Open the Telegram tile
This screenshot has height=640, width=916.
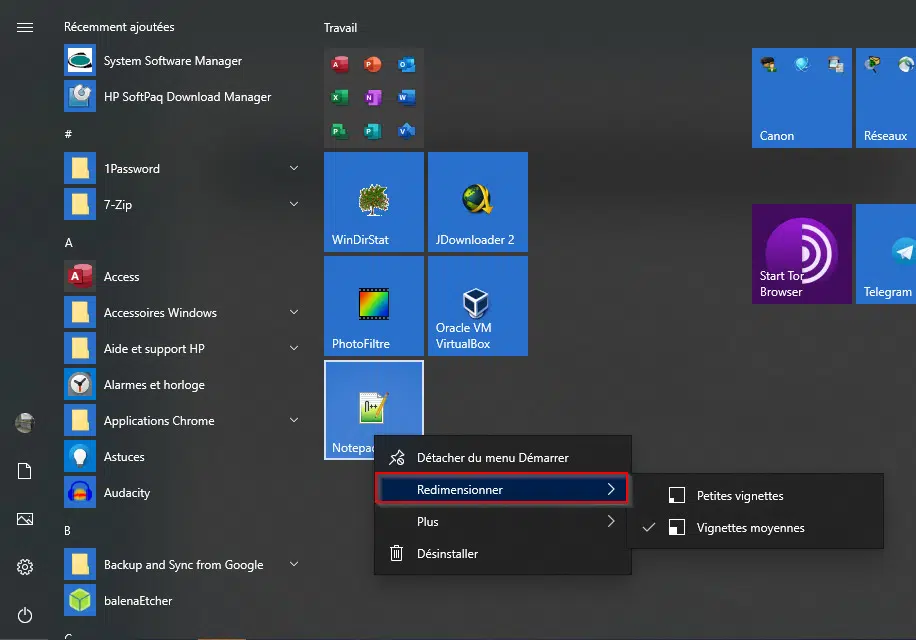coord(886,254)
